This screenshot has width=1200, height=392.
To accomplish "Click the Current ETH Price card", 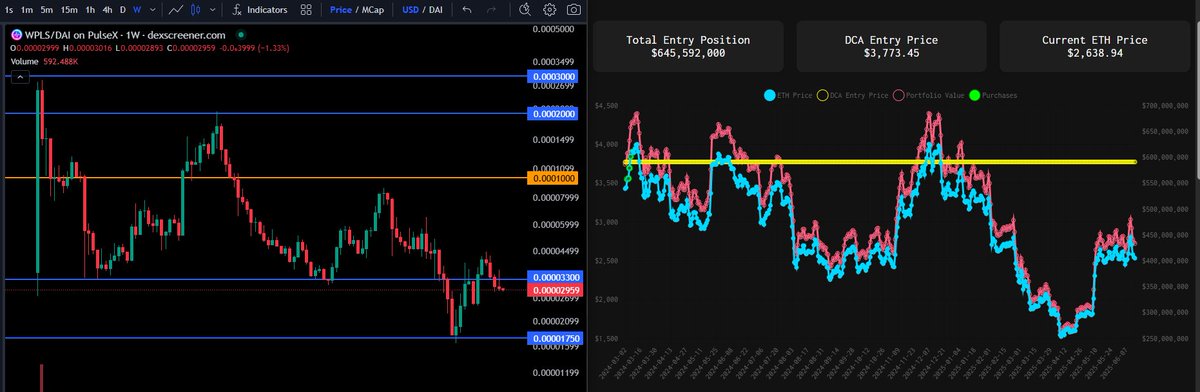I will pyautogui.click(x=1094, y=45).
